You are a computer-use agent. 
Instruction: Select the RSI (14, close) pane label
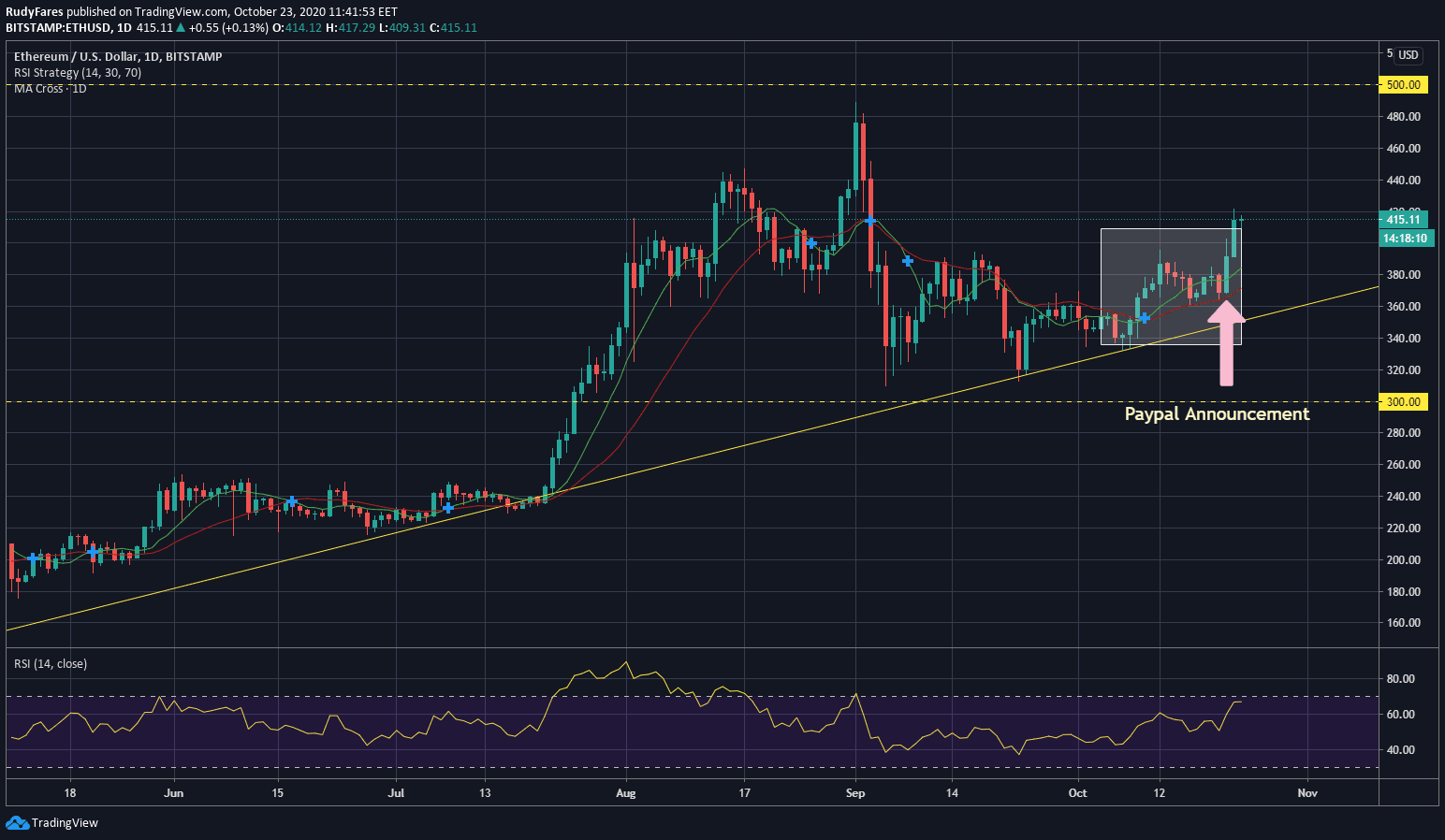pos(51,663)
